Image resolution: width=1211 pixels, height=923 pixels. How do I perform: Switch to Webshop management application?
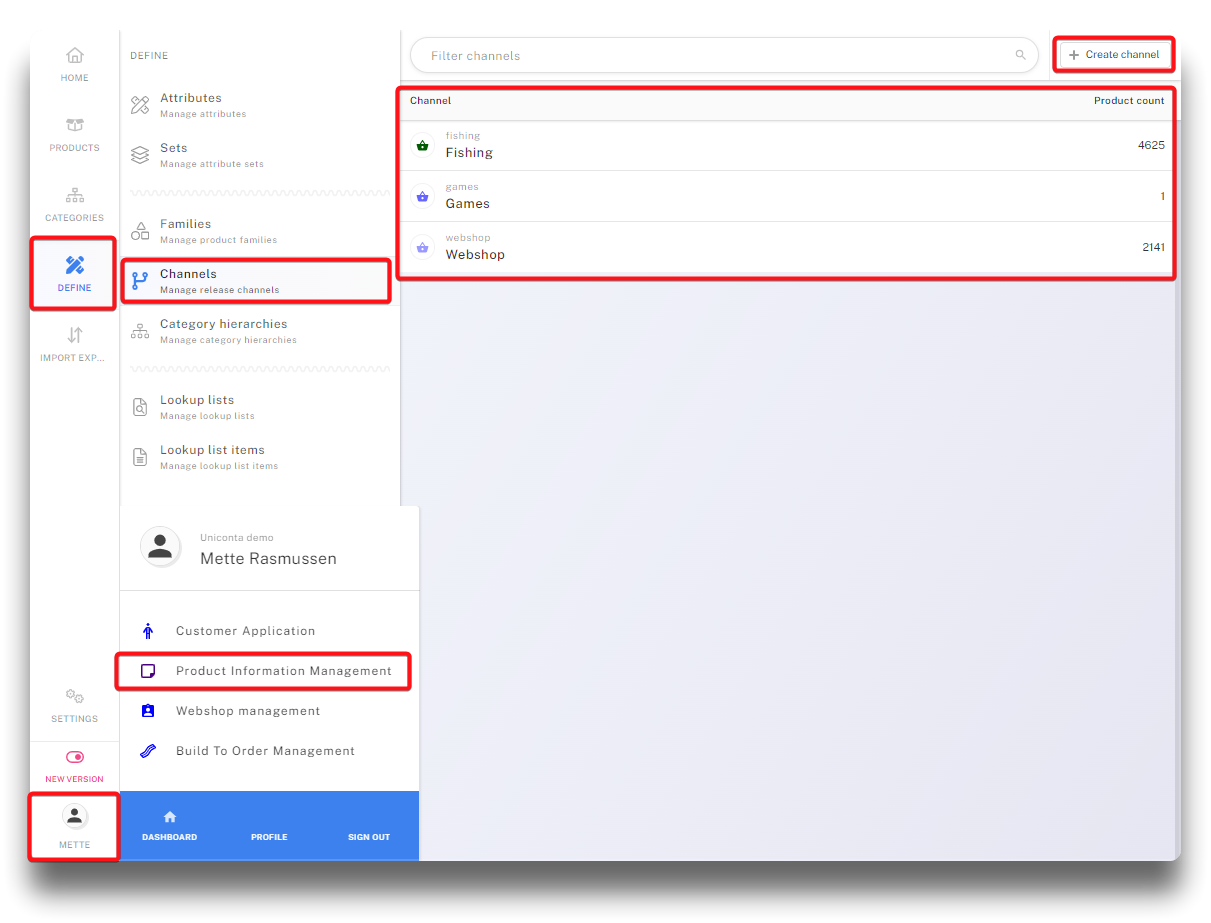coord(248,711)
